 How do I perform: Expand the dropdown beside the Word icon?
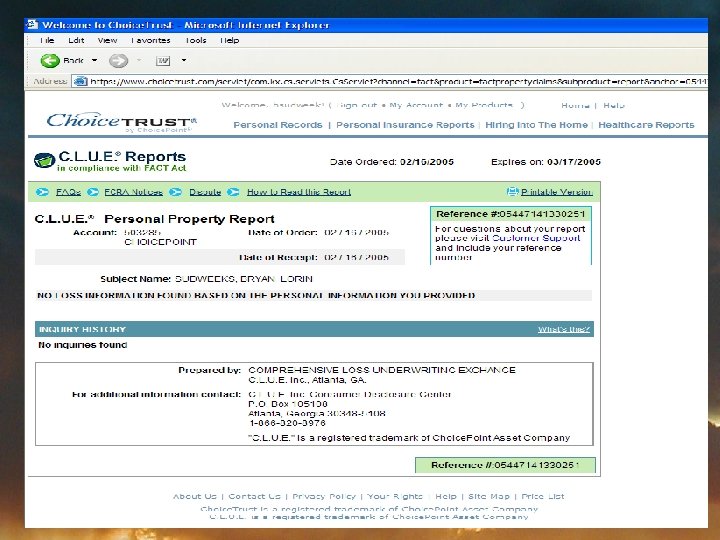coord(184,60)
